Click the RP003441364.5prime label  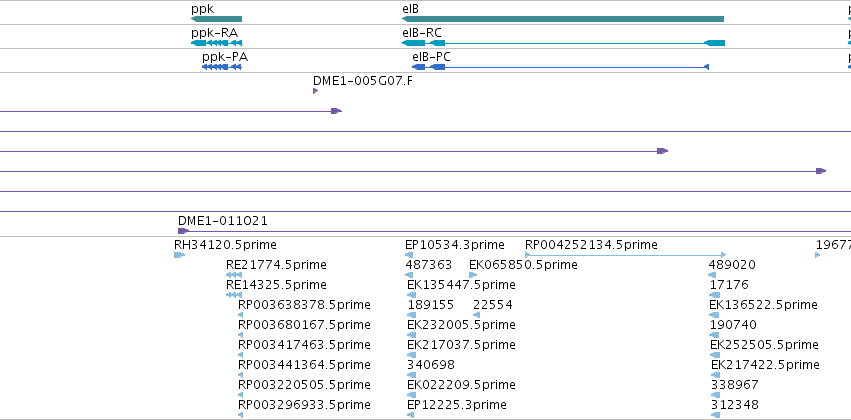(304, 365)
